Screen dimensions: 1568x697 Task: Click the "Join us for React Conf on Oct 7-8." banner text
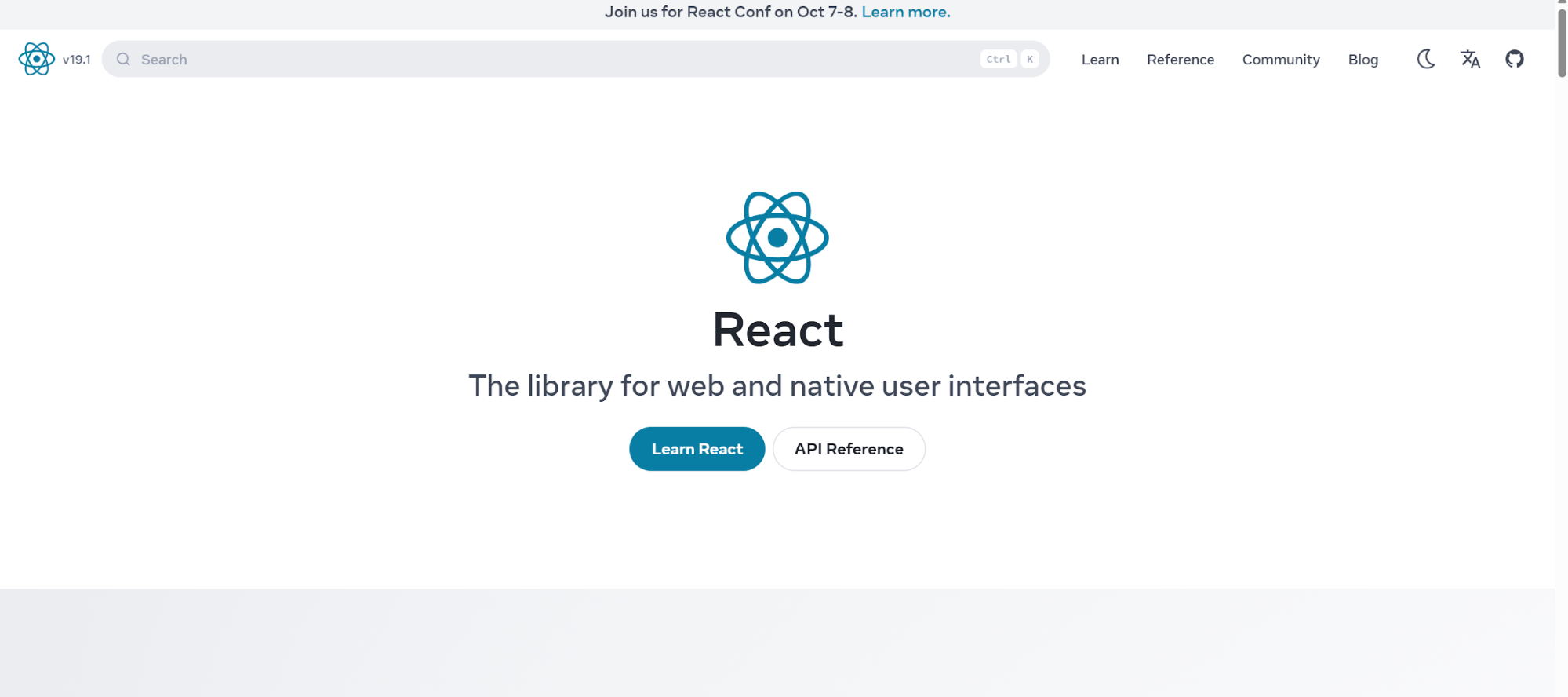(x=730, y=12)
